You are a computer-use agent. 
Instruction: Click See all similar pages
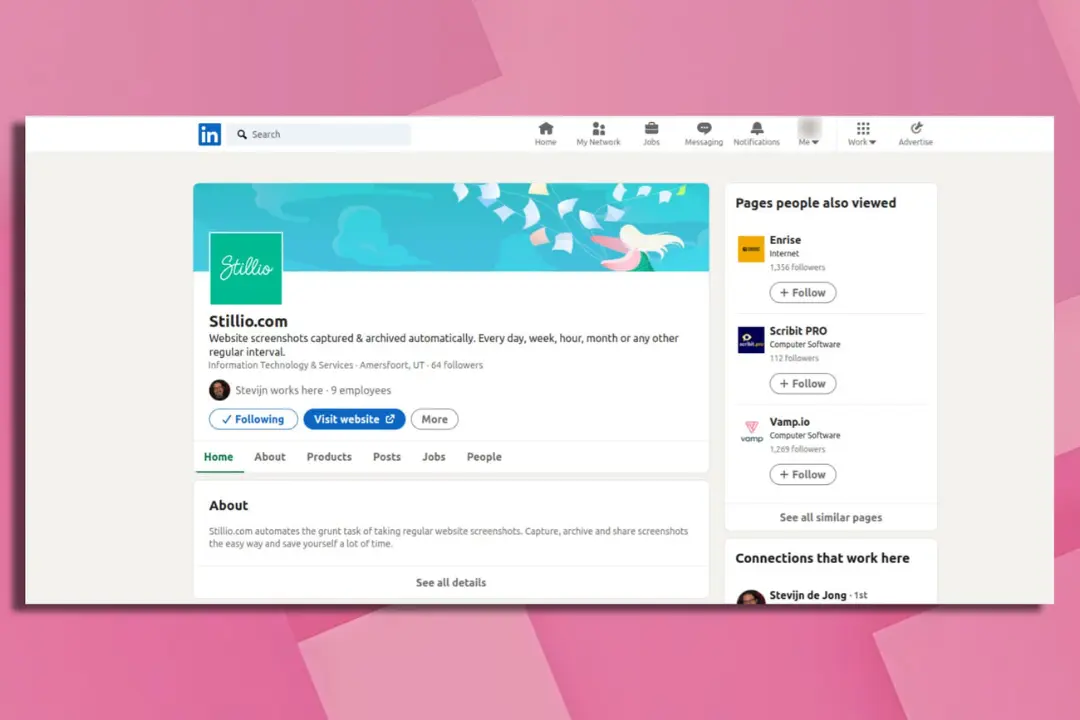831,517
